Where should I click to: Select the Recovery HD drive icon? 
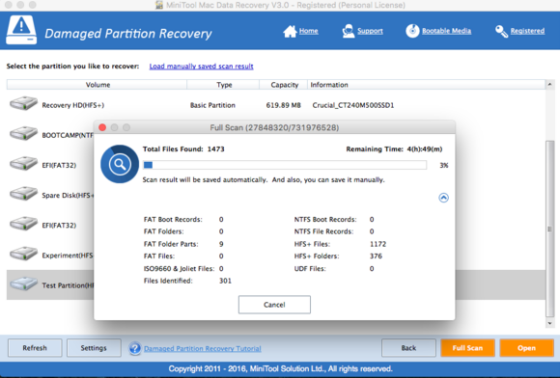(24, 103)
